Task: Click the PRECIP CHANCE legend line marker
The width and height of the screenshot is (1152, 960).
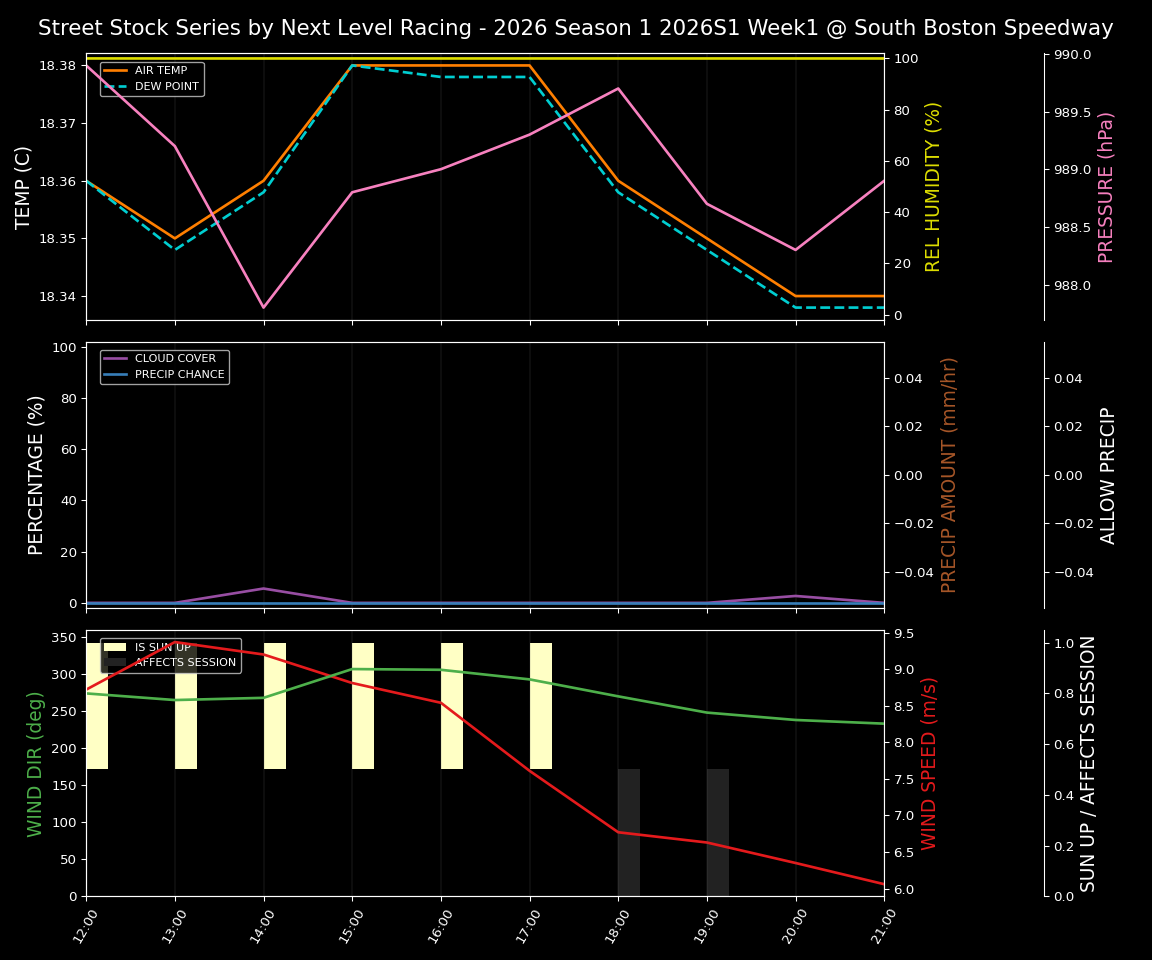Action: pyautogui.click(x=114, y=374)
